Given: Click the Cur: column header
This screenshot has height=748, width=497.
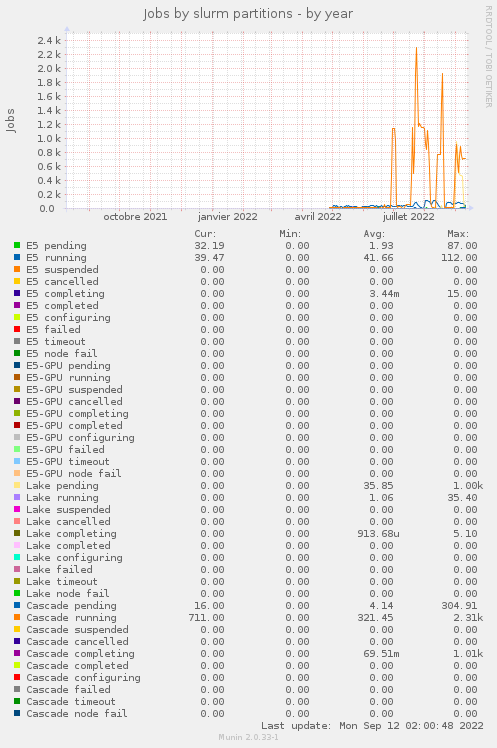Looking at the screenshot, I should pyautogui.click(x=205, y=234).
